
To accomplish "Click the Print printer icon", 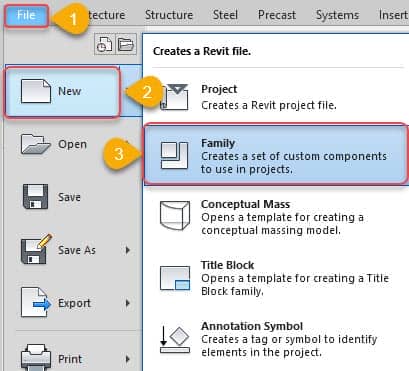I will tap(36, 358).
